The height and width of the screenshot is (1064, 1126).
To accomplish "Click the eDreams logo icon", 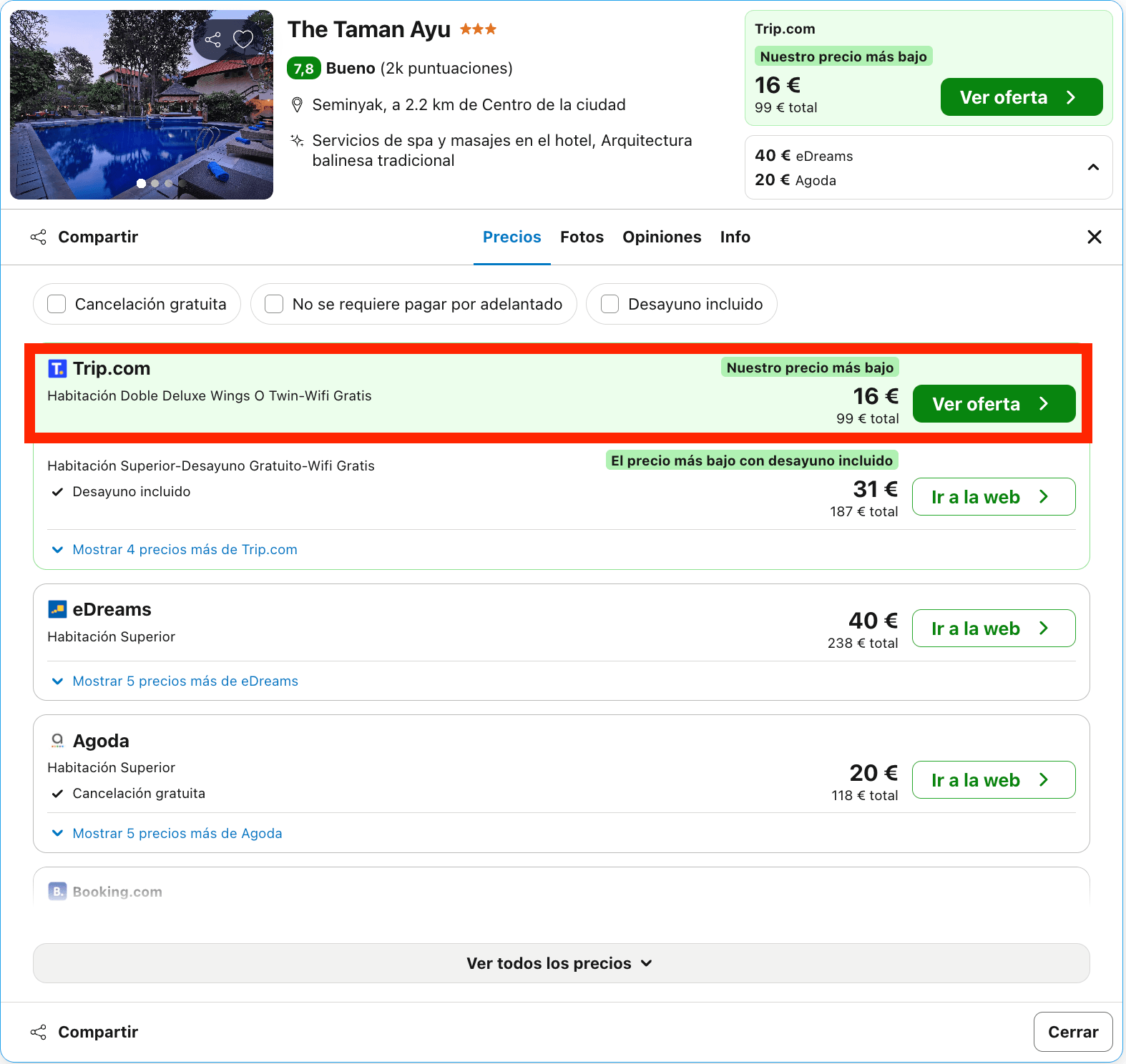I will pos(57,609).
